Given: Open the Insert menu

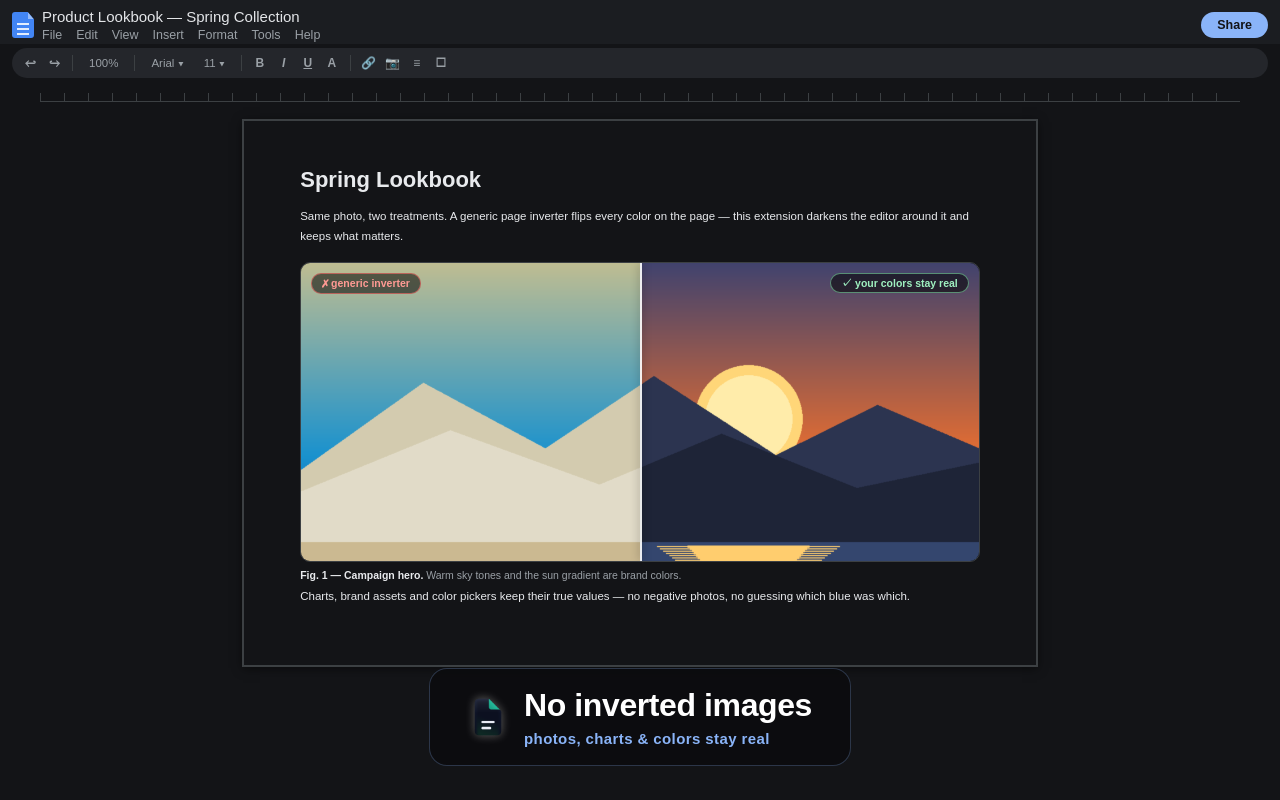Looking at the screenshot, I should coord(168,35).
